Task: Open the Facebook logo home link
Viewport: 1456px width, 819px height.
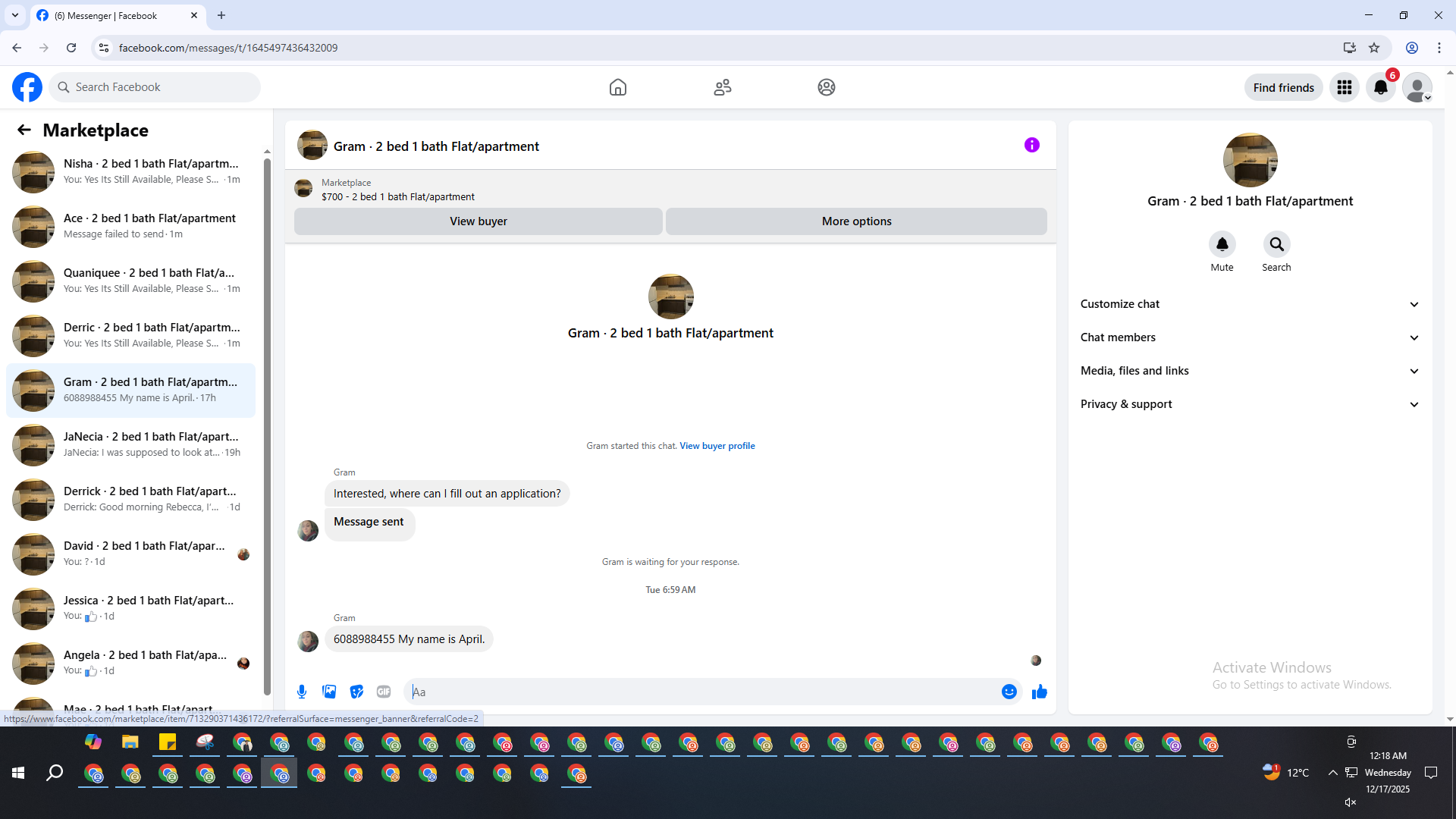Action: coord(27,87)
